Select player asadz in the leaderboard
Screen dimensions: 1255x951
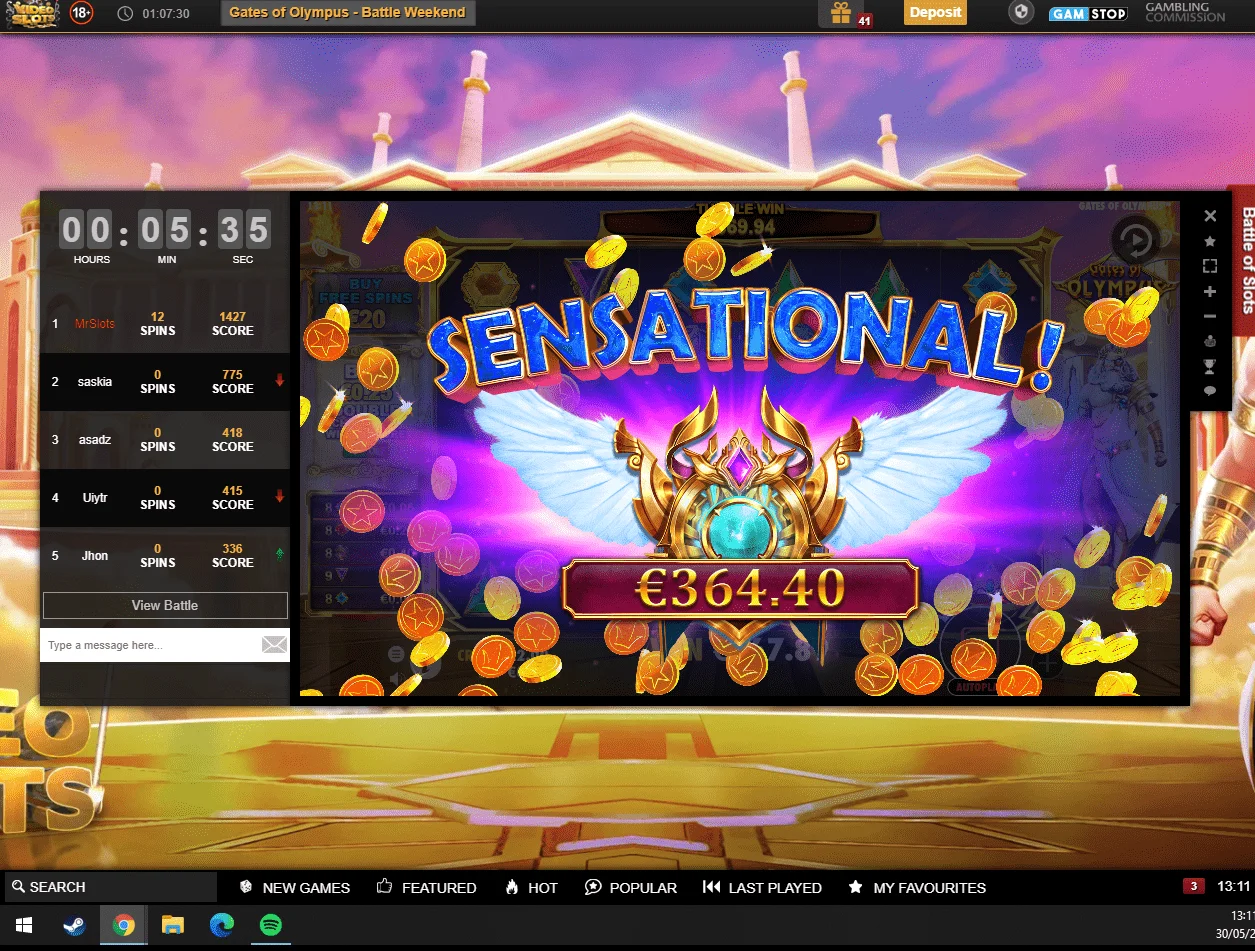tap(95, 440)
